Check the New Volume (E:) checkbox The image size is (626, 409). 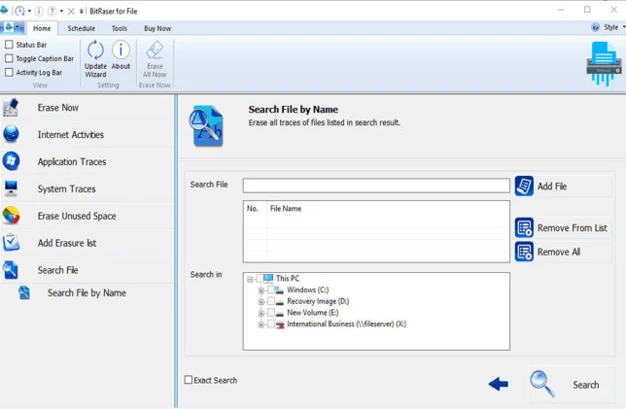click(271, 312)
